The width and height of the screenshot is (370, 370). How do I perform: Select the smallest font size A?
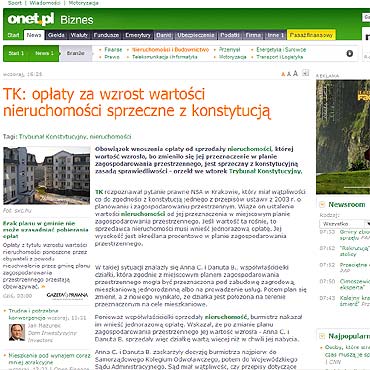pos(283,74)
